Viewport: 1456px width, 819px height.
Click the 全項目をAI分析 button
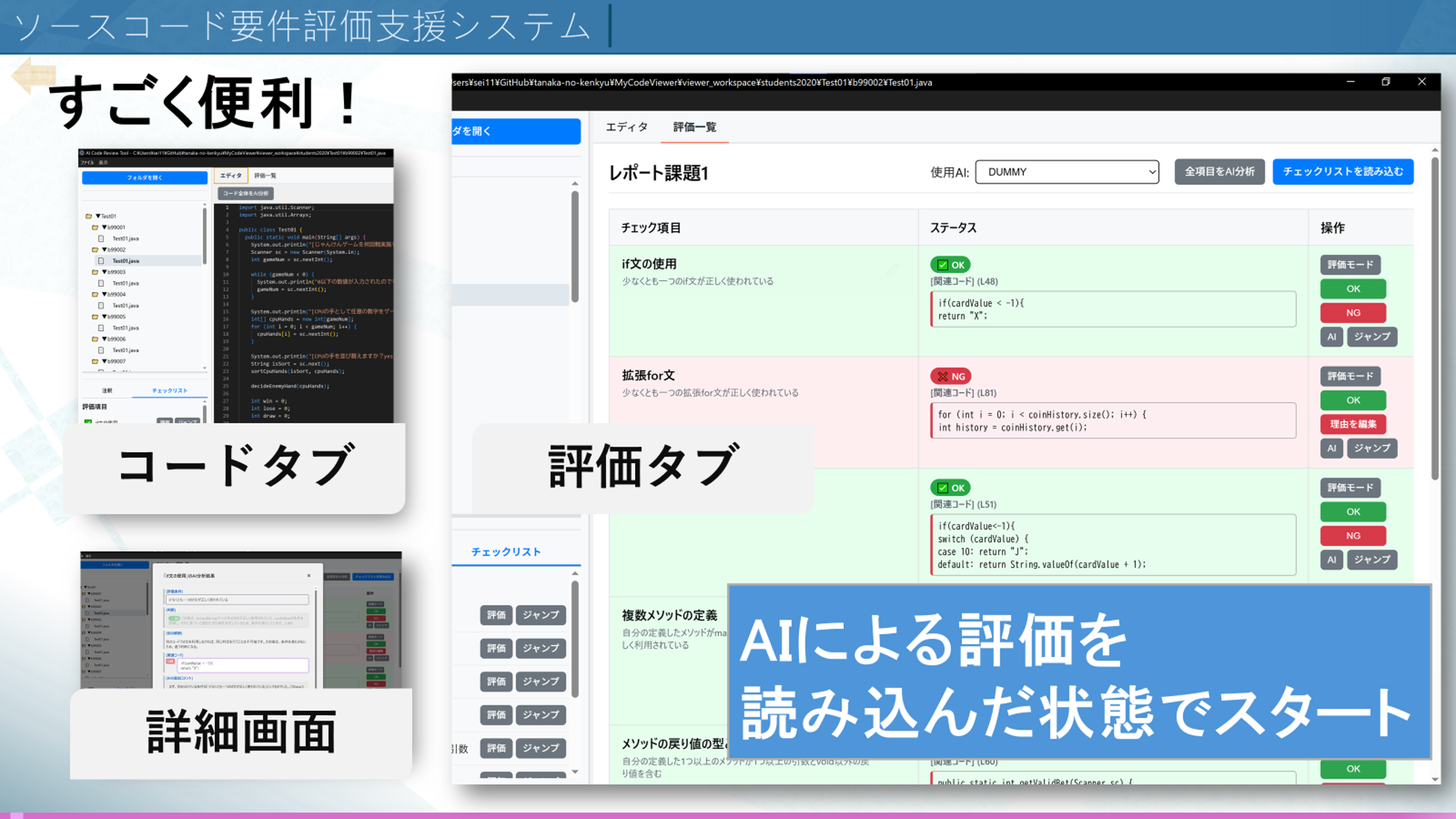tap(1219, 172)
